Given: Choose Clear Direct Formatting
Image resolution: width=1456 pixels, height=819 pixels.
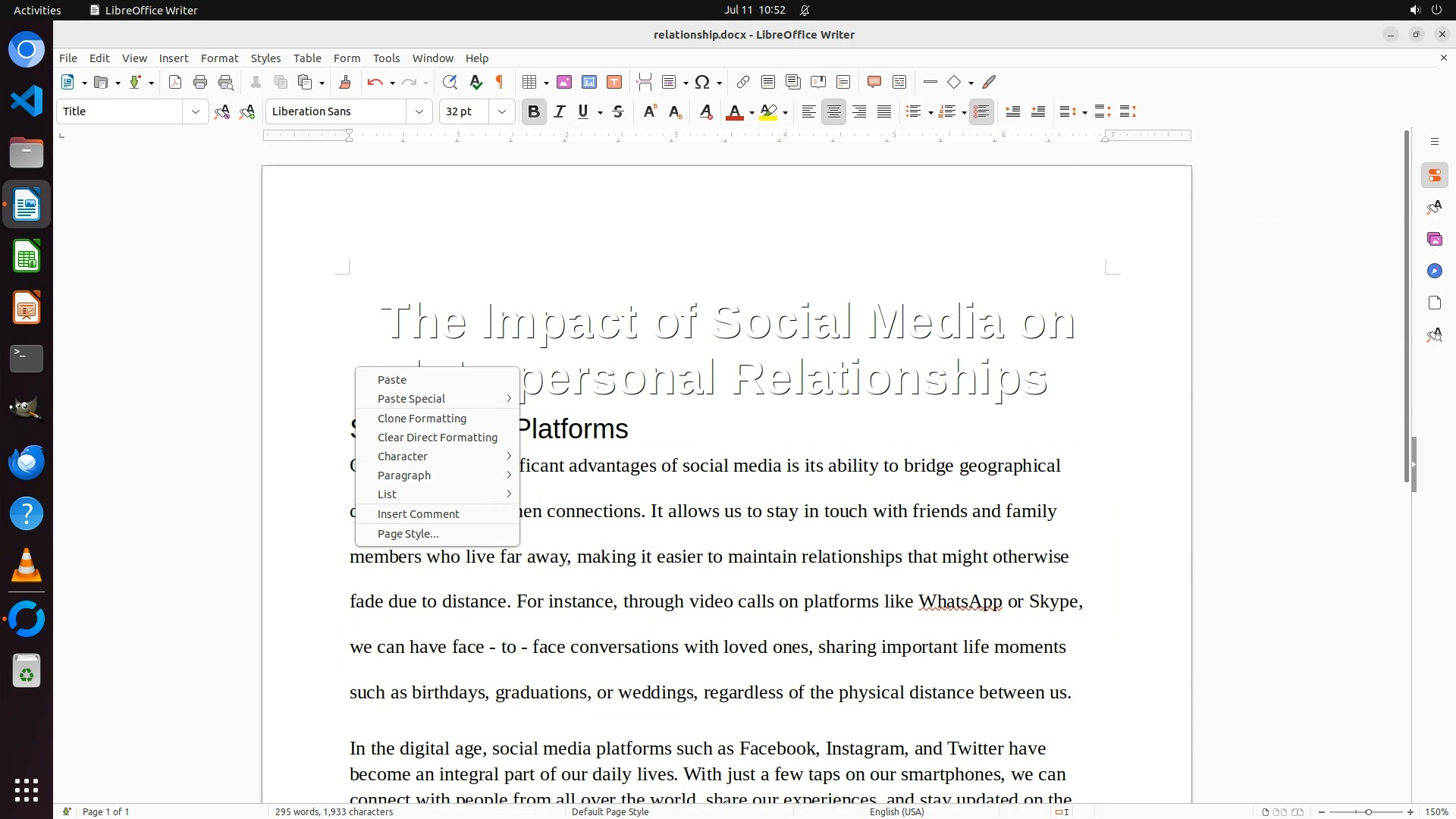Looking at the screenshot, I should click(438, 438).
